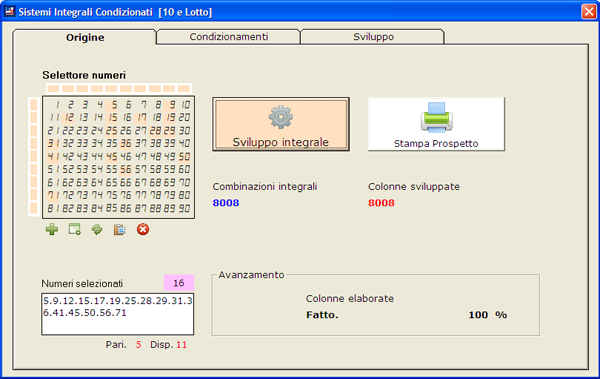600x379 pixels.
Task: Select the Origine tab
Action: click(85, 37)
